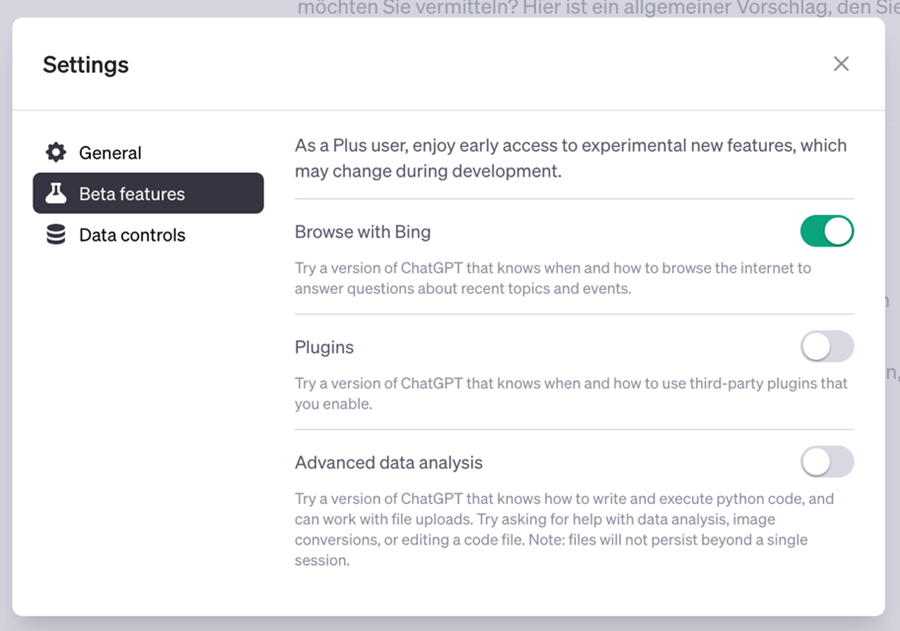Enable the Plugins switch
Viewport: 900px width, 631px height.
coord(827,347)
